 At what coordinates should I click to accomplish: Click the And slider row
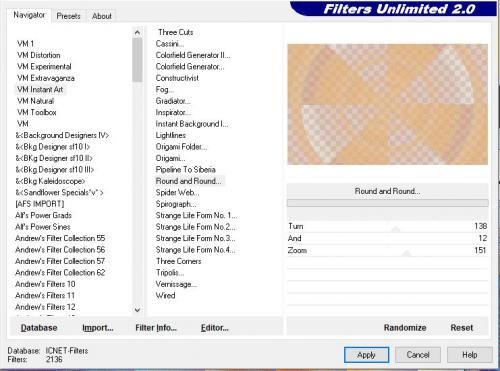click(387, 238)
